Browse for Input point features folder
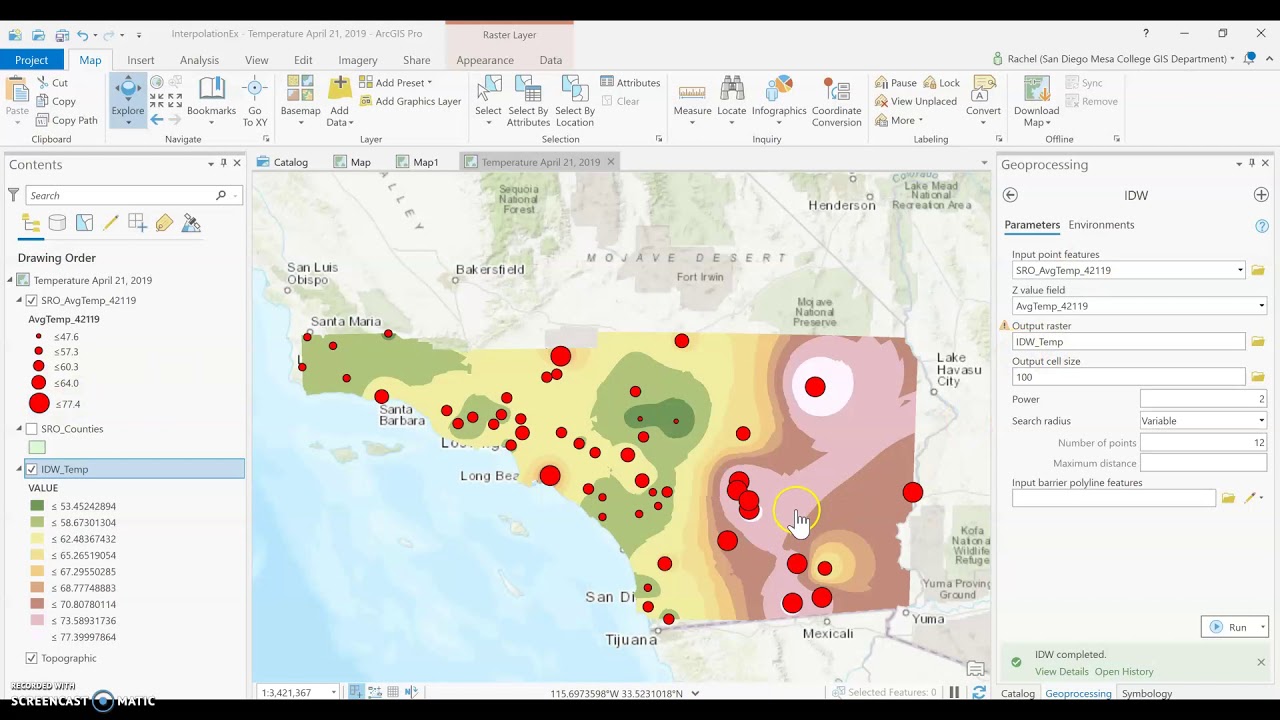This screenshot has width=1280, height=720. click(x=1258, y=270)
